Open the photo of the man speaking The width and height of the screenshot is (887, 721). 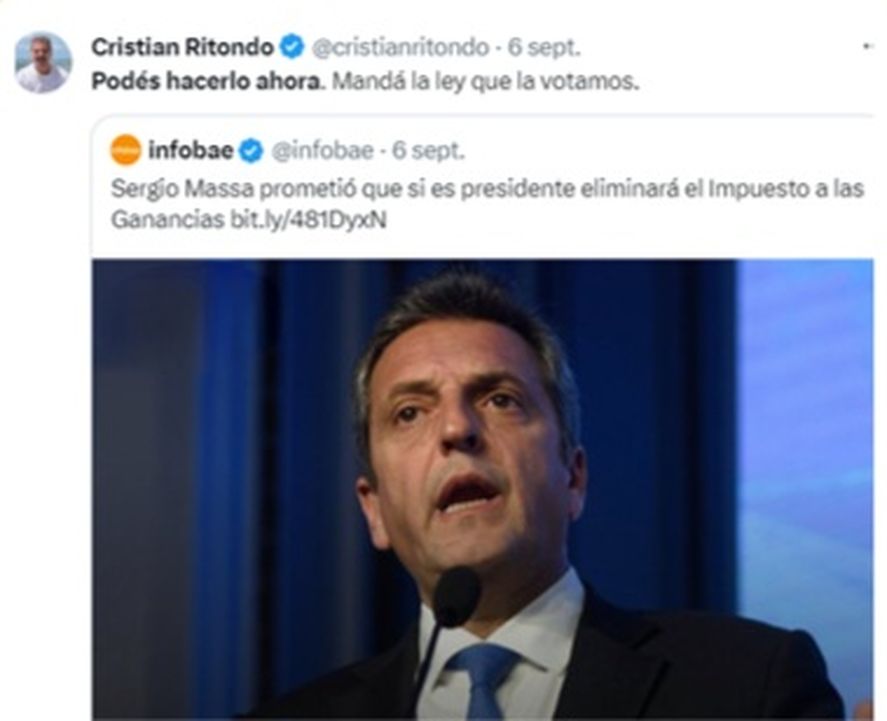(483, 489)
